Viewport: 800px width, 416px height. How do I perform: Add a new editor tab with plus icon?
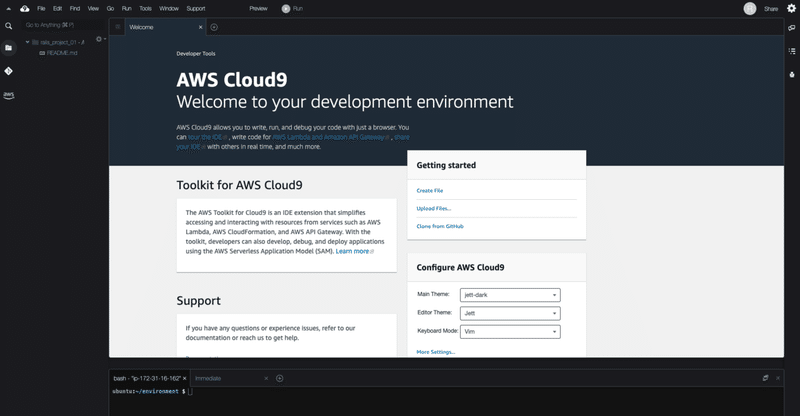(214, 27)
